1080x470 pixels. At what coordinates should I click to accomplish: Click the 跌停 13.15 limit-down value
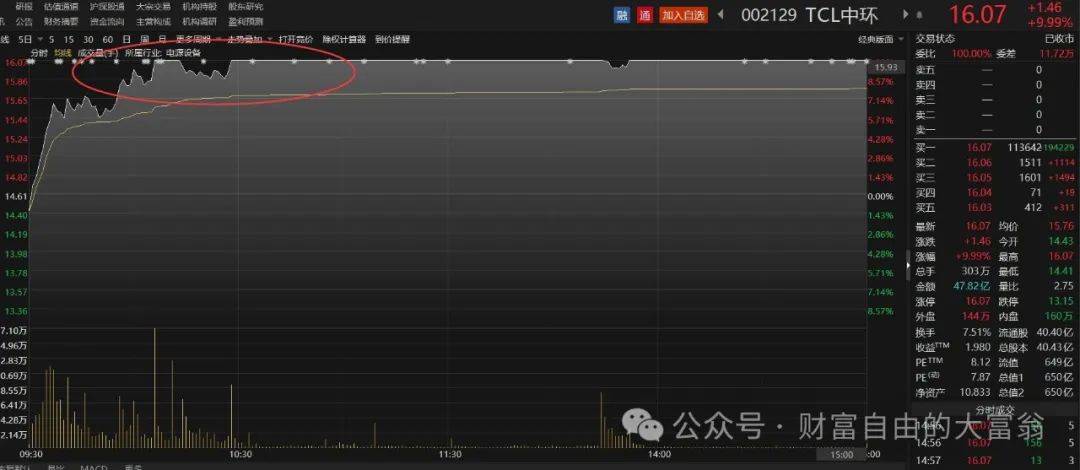tap(1060, 302)
